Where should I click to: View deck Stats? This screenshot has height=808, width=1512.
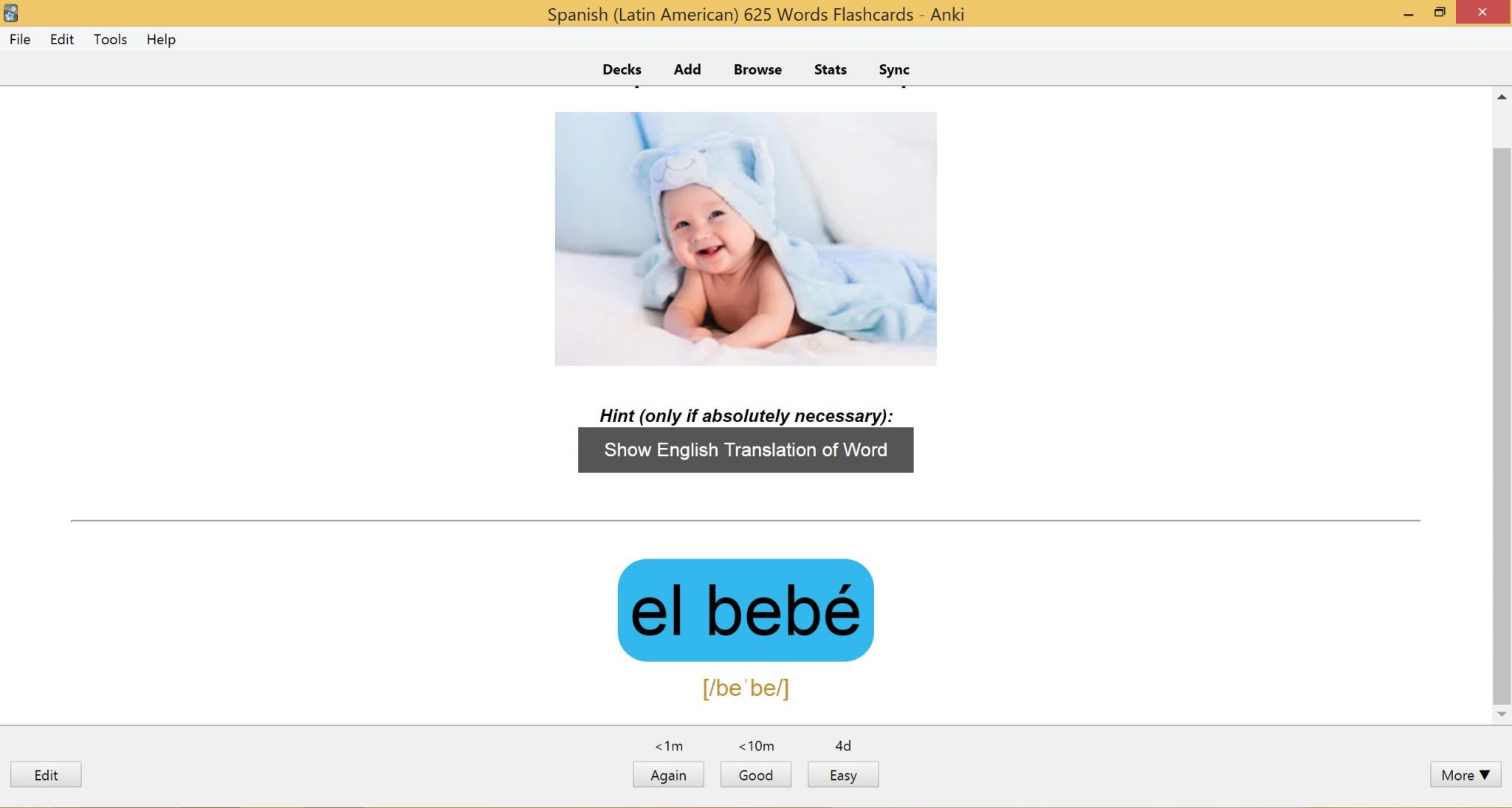point(828,69)
